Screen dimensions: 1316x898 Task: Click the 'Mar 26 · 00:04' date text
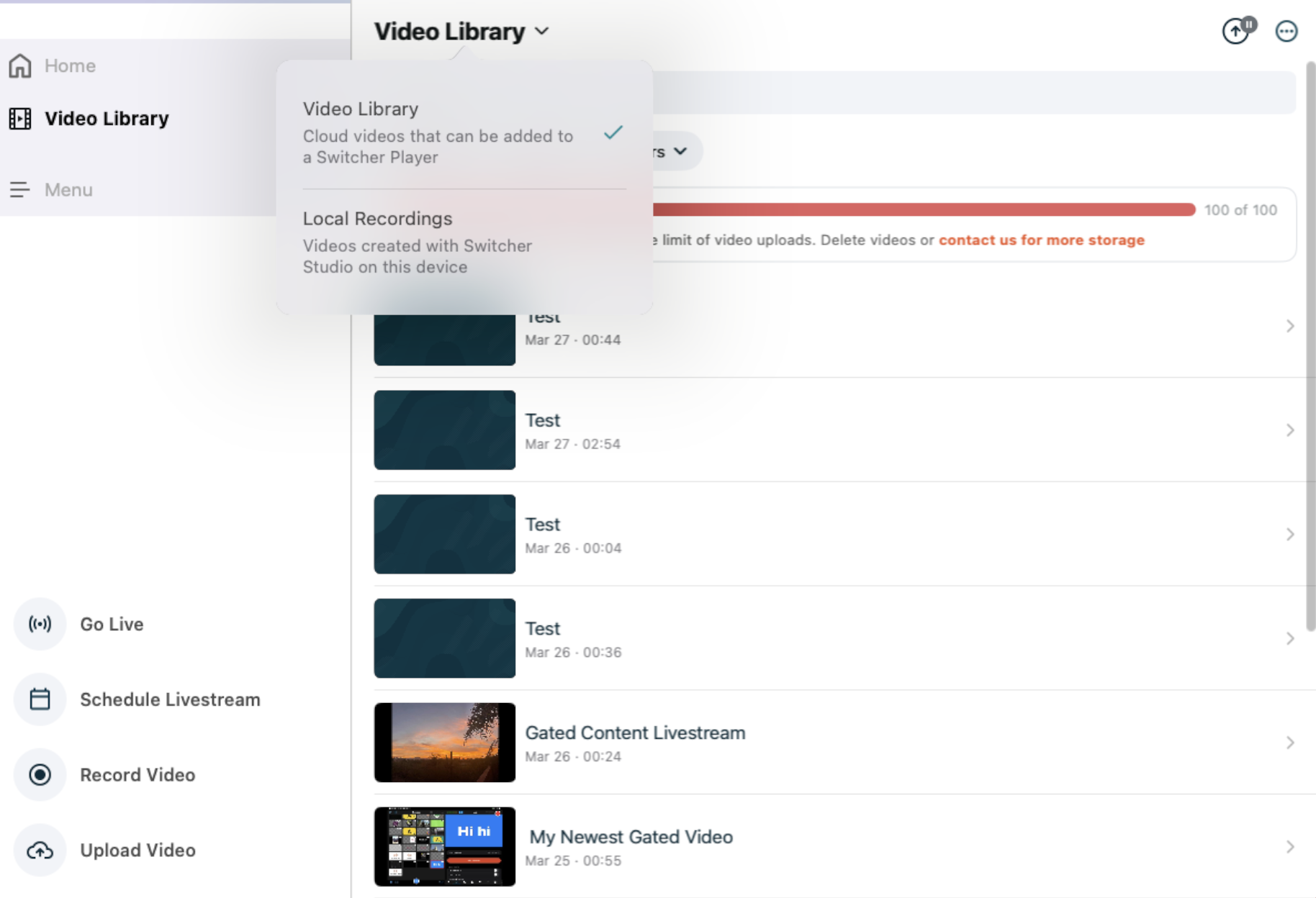pyautogui.click(x=573, y=548)
